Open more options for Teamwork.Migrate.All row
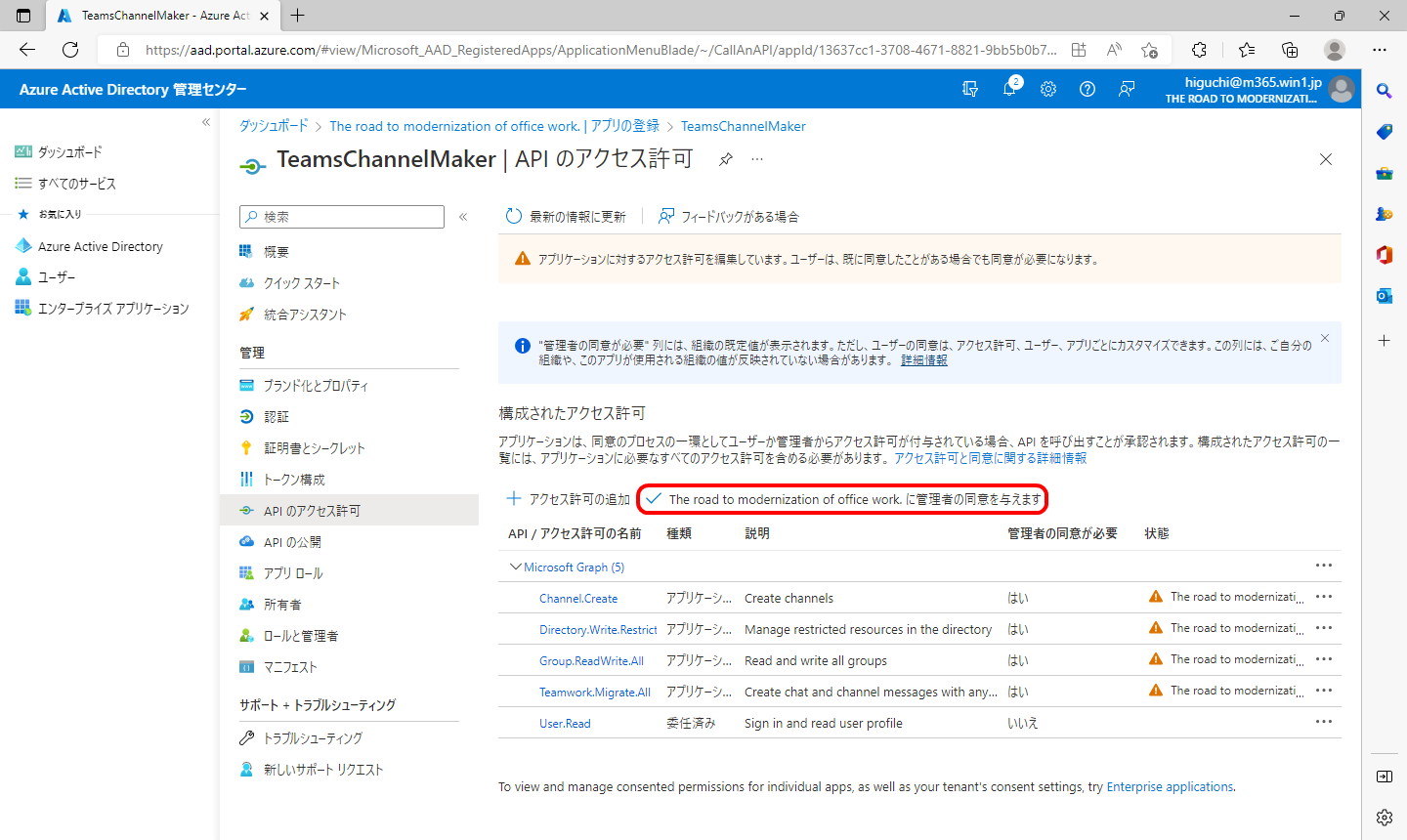This screenshot has height=840, width=1407. 1324,691
